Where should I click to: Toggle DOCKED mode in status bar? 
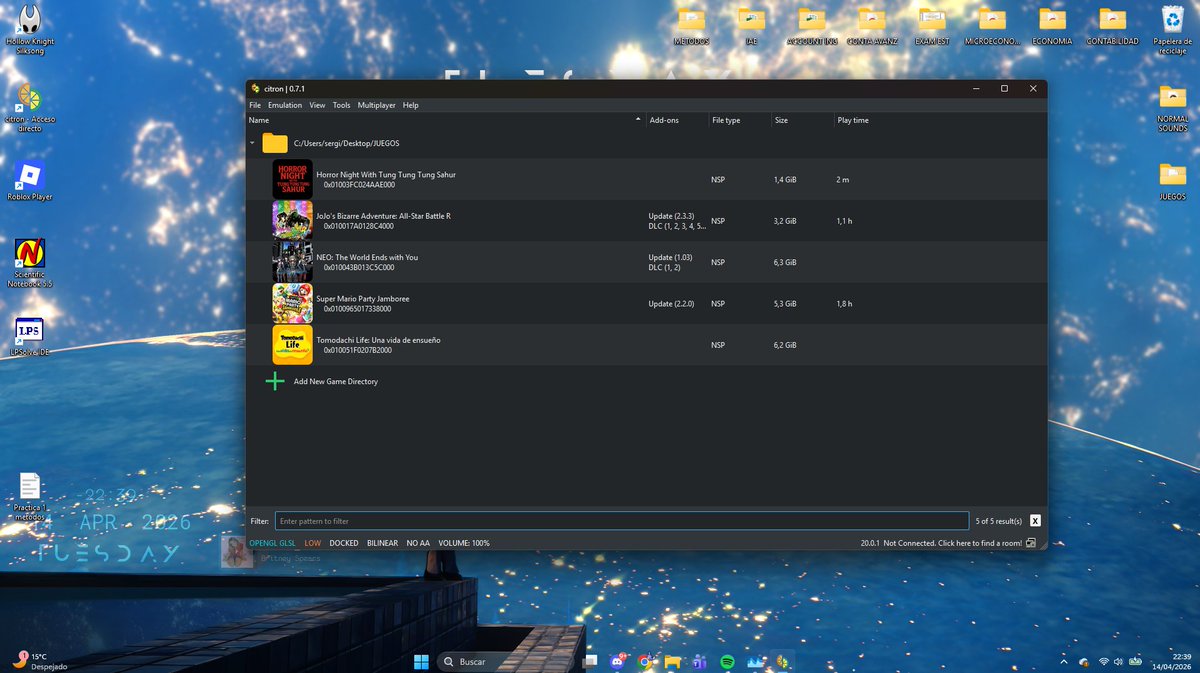[x=344, y=543]
